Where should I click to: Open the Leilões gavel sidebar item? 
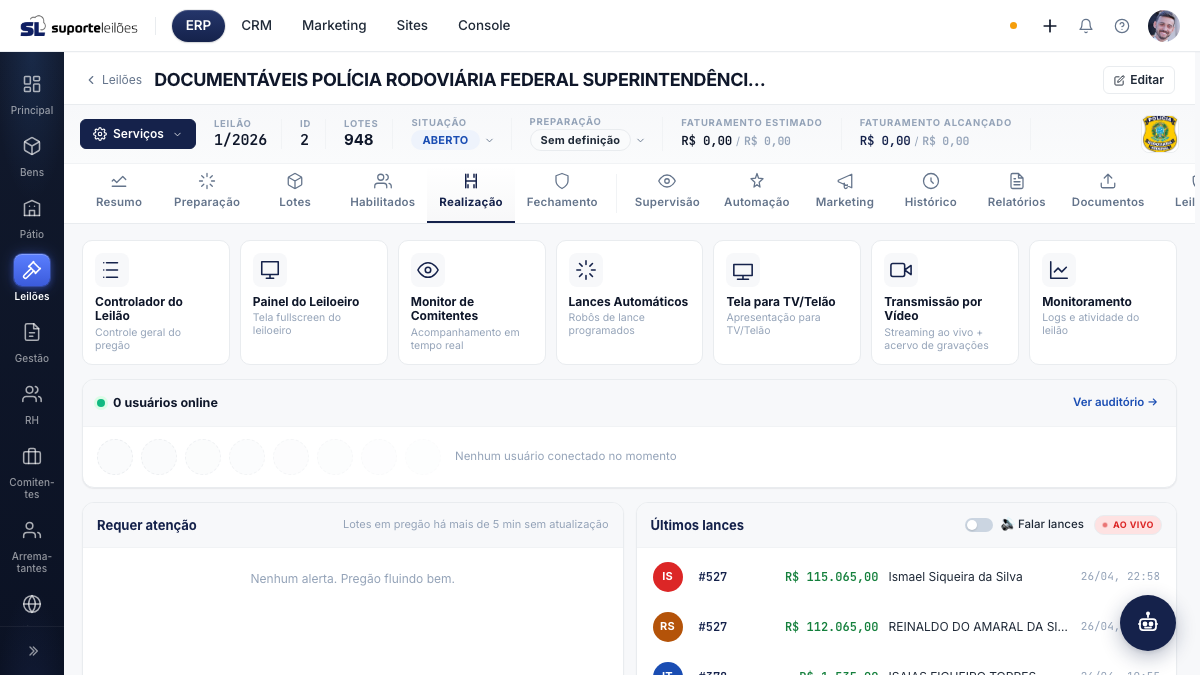[32, 279]
